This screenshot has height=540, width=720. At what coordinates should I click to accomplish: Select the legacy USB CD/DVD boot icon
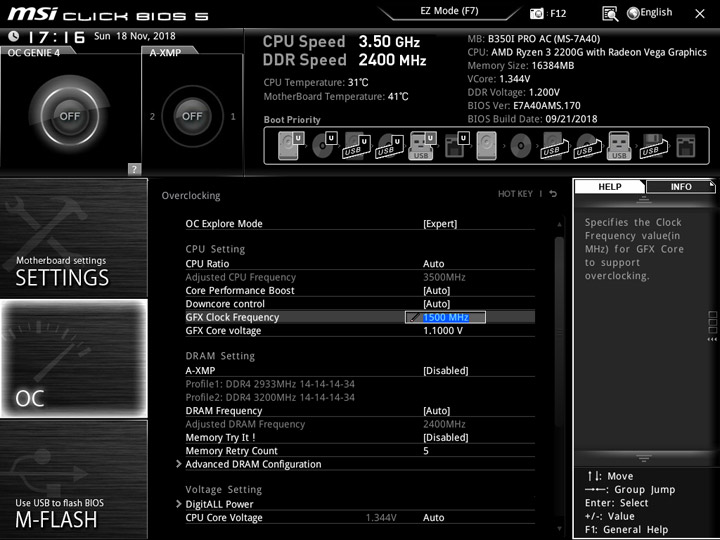[x=587, y=146]
